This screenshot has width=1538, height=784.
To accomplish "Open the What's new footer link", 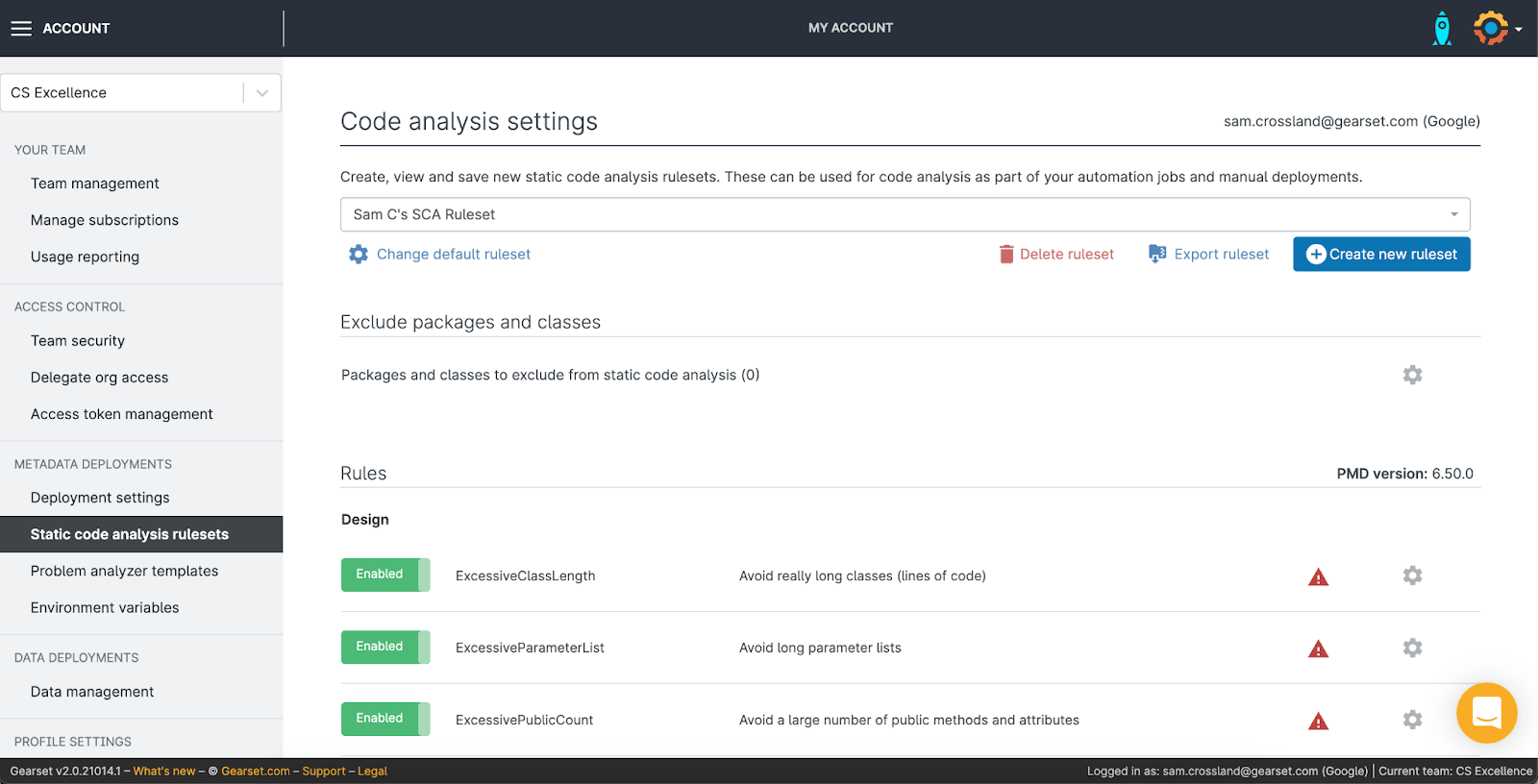I will click(163, 772).
